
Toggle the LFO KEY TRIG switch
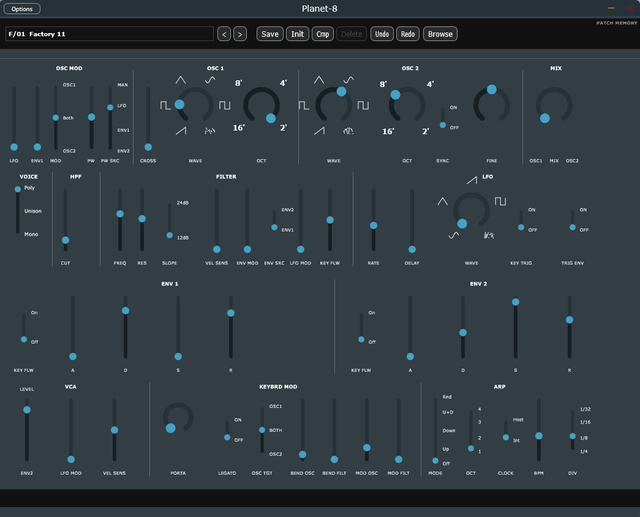(x=521, y=220)
